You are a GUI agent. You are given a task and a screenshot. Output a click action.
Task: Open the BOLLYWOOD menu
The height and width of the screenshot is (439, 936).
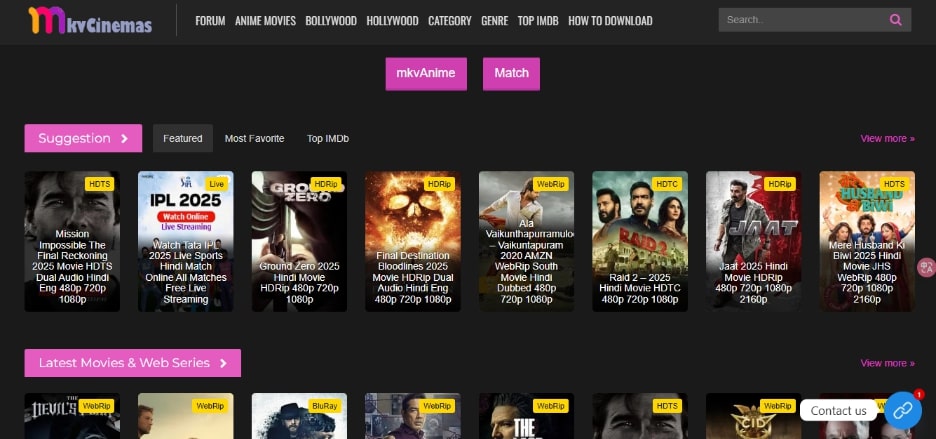(331, 21)
